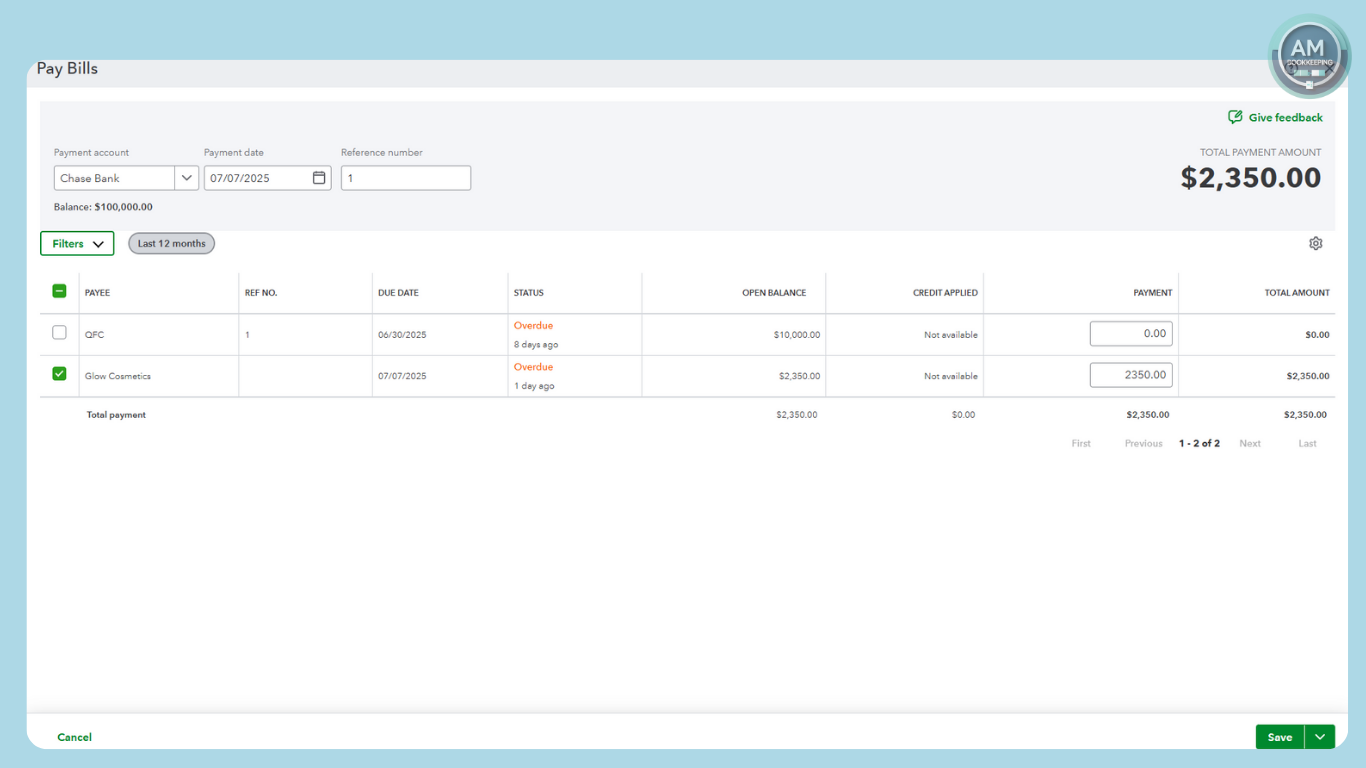Uncheck the Glow Cosmetics bill checkbox
This screenshot has width=1366, height=768.
59,374
